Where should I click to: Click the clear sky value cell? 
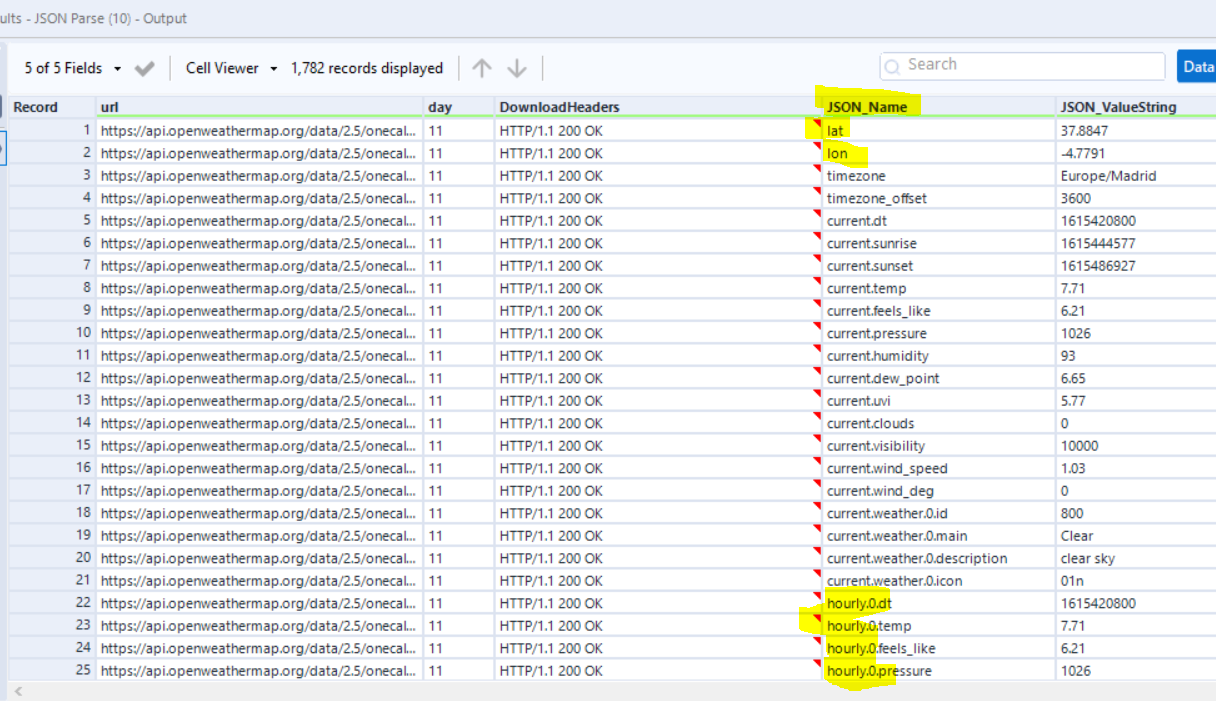click(1135, 558)
